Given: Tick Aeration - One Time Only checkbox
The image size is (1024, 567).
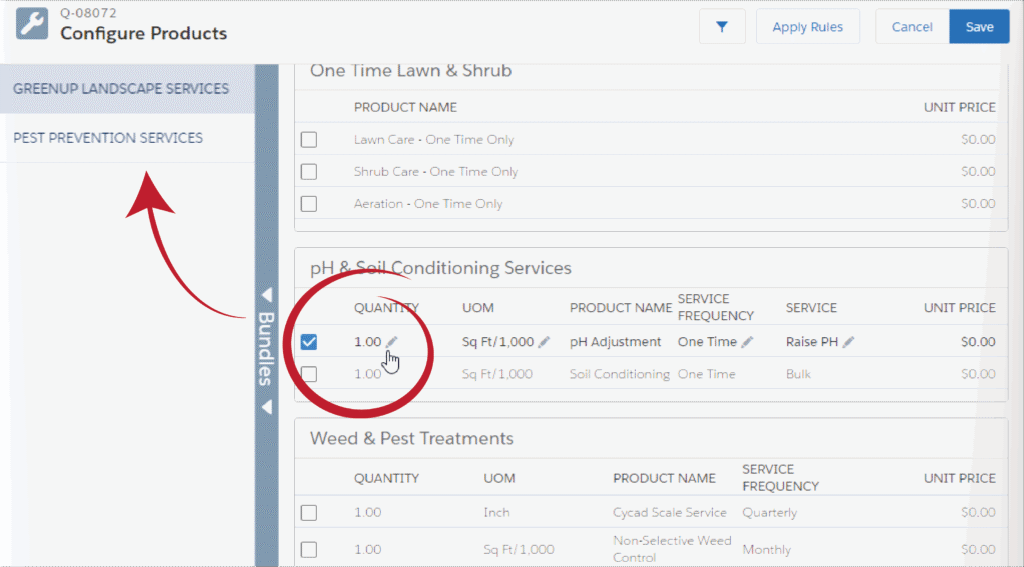Looking at the screenshot, I should (x=309, y=204).
